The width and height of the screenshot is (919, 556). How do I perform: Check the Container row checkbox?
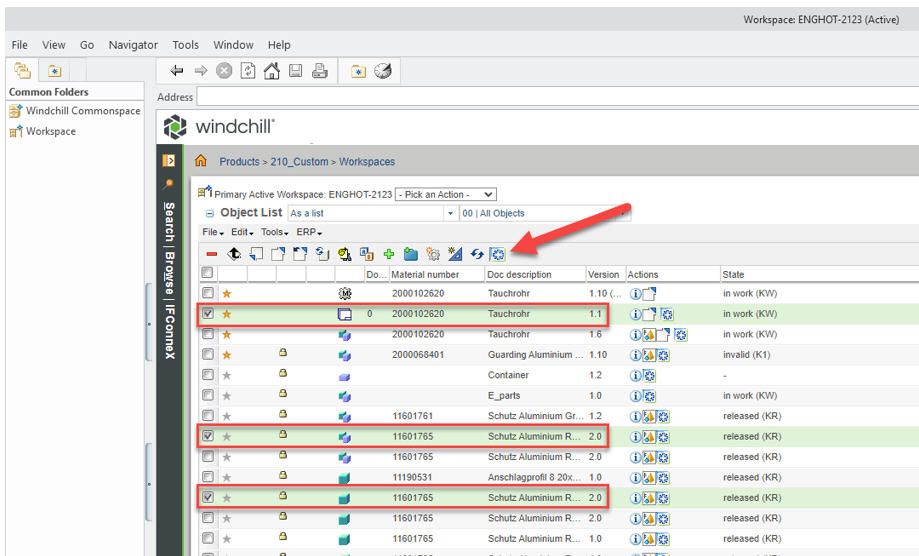(207, 375)
